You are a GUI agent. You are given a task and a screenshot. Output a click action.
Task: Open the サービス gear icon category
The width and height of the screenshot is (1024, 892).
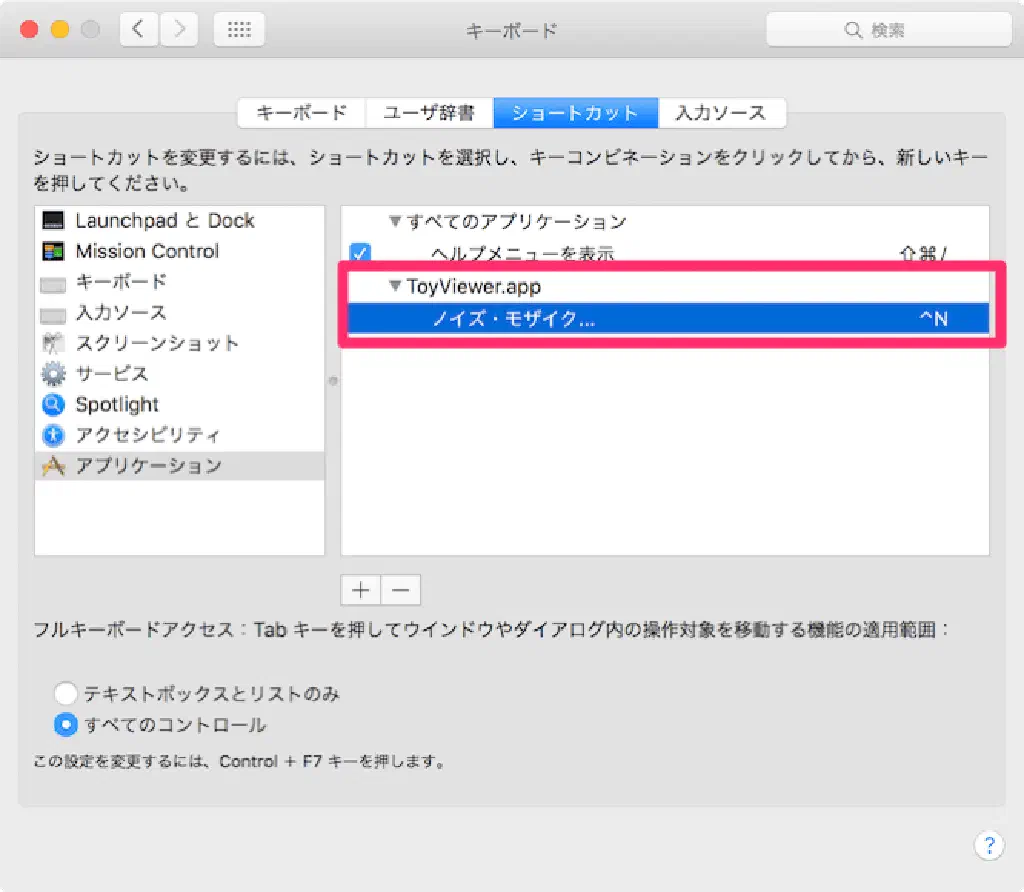coord(55,374)
